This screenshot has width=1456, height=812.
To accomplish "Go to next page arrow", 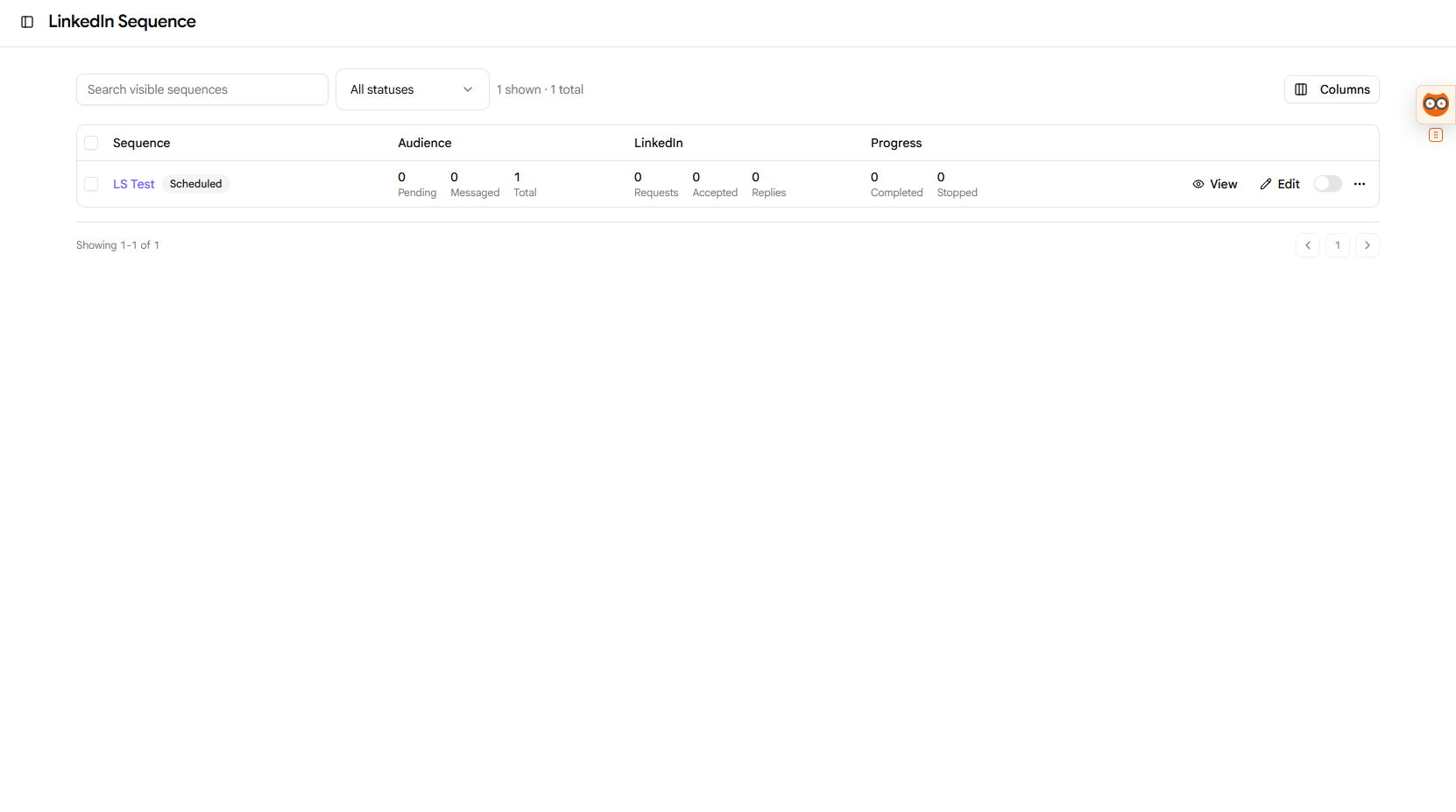I will [x=1367, y=245].
